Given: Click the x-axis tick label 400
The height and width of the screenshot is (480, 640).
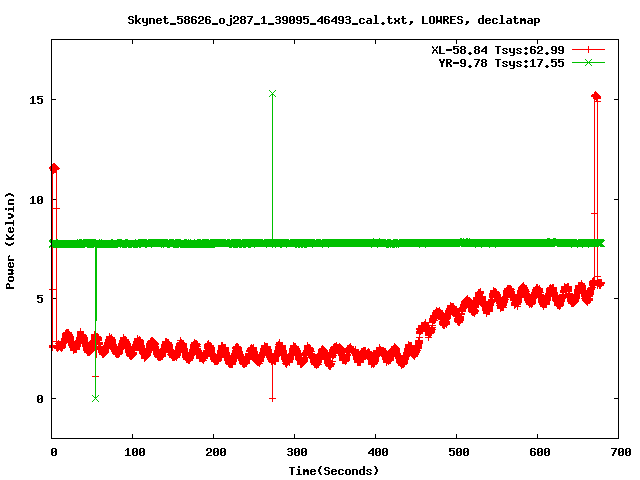Looking at the screenshot, I should click(x=378, y=452).
